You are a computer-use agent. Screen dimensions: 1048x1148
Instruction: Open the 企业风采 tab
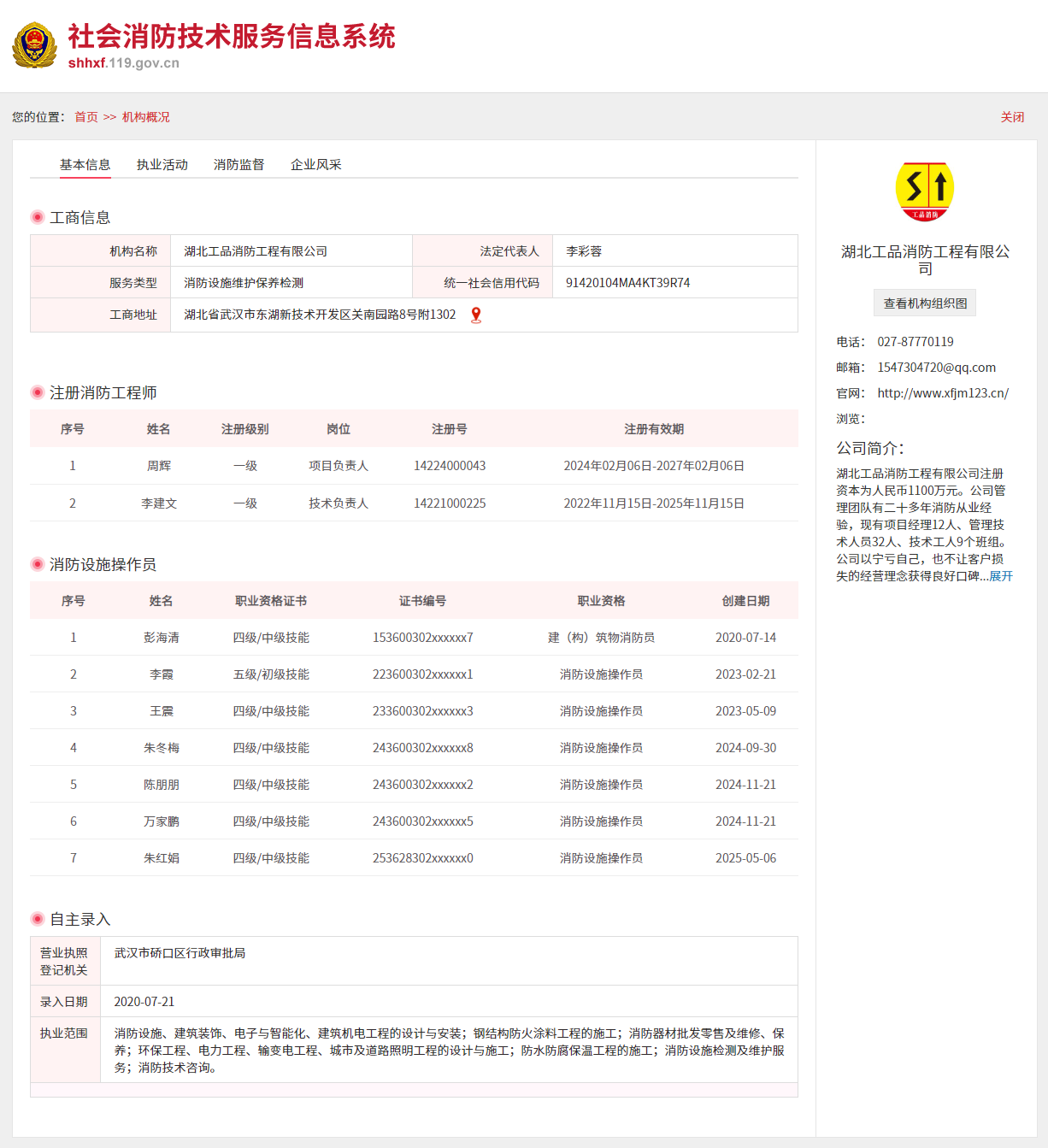tap(315, 165)
